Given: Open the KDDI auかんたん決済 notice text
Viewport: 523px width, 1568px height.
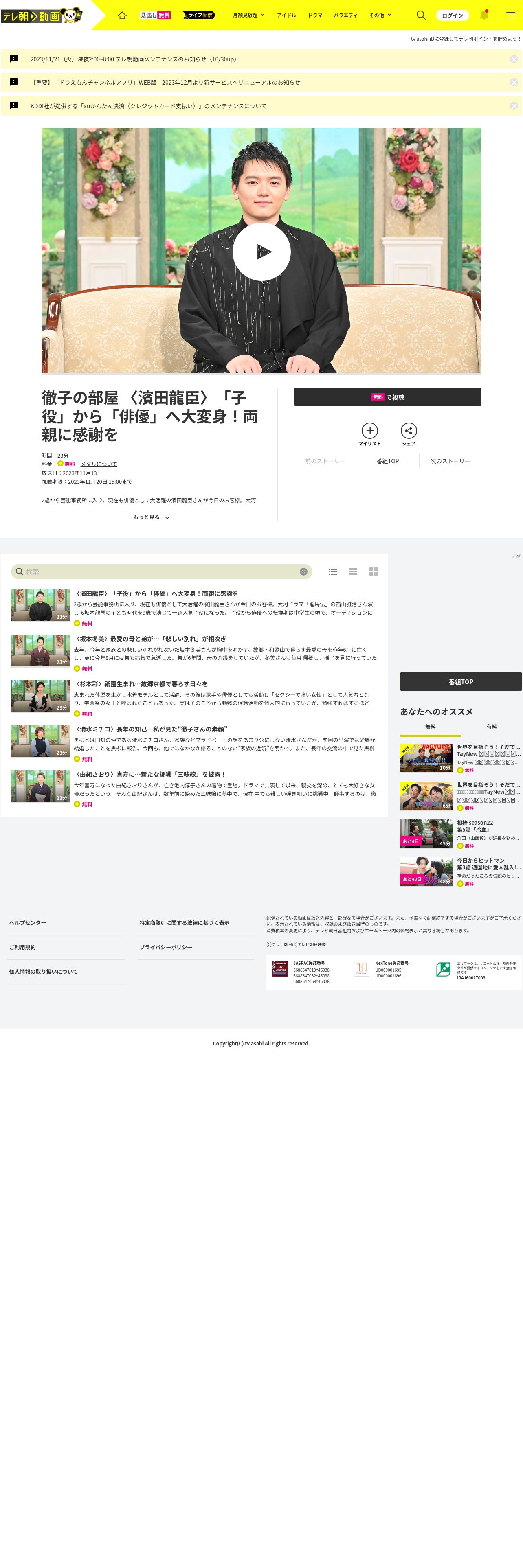Looking at the screenshot, I should pos(149,106).
